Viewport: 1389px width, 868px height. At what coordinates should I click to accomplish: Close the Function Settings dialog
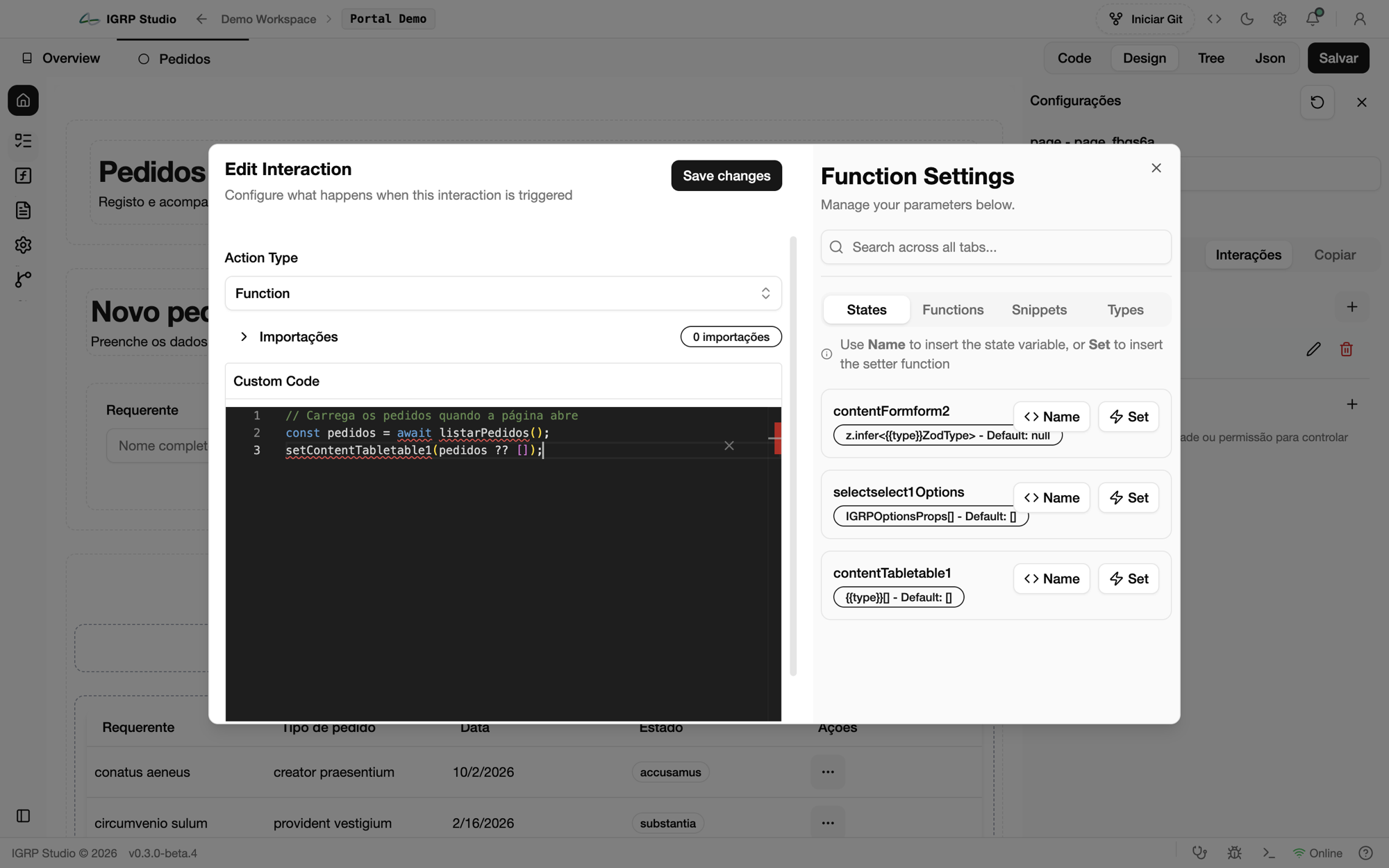pyautogui.click(x=1156, y=168)
